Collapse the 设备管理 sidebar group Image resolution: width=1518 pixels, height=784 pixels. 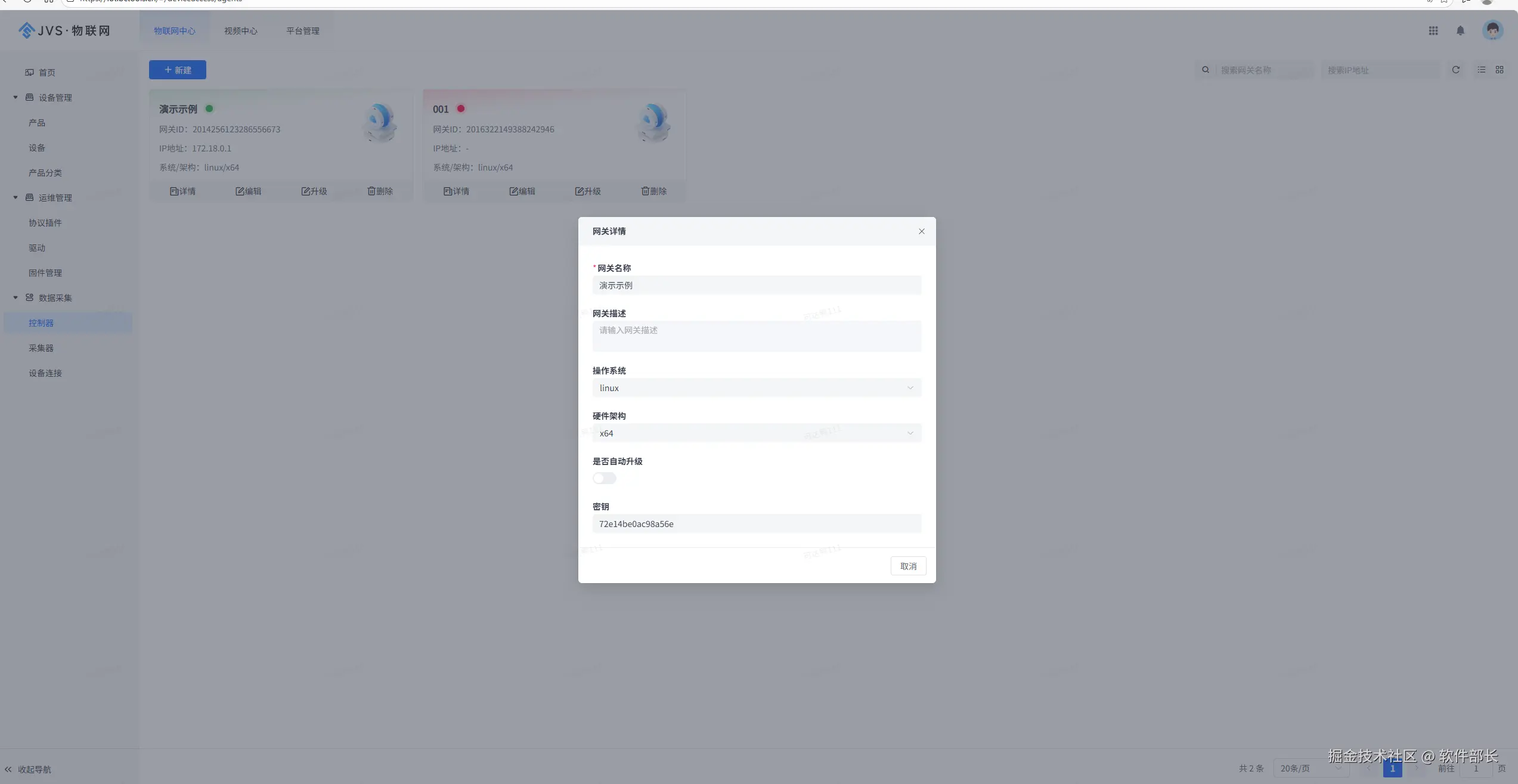click(16, 98)
